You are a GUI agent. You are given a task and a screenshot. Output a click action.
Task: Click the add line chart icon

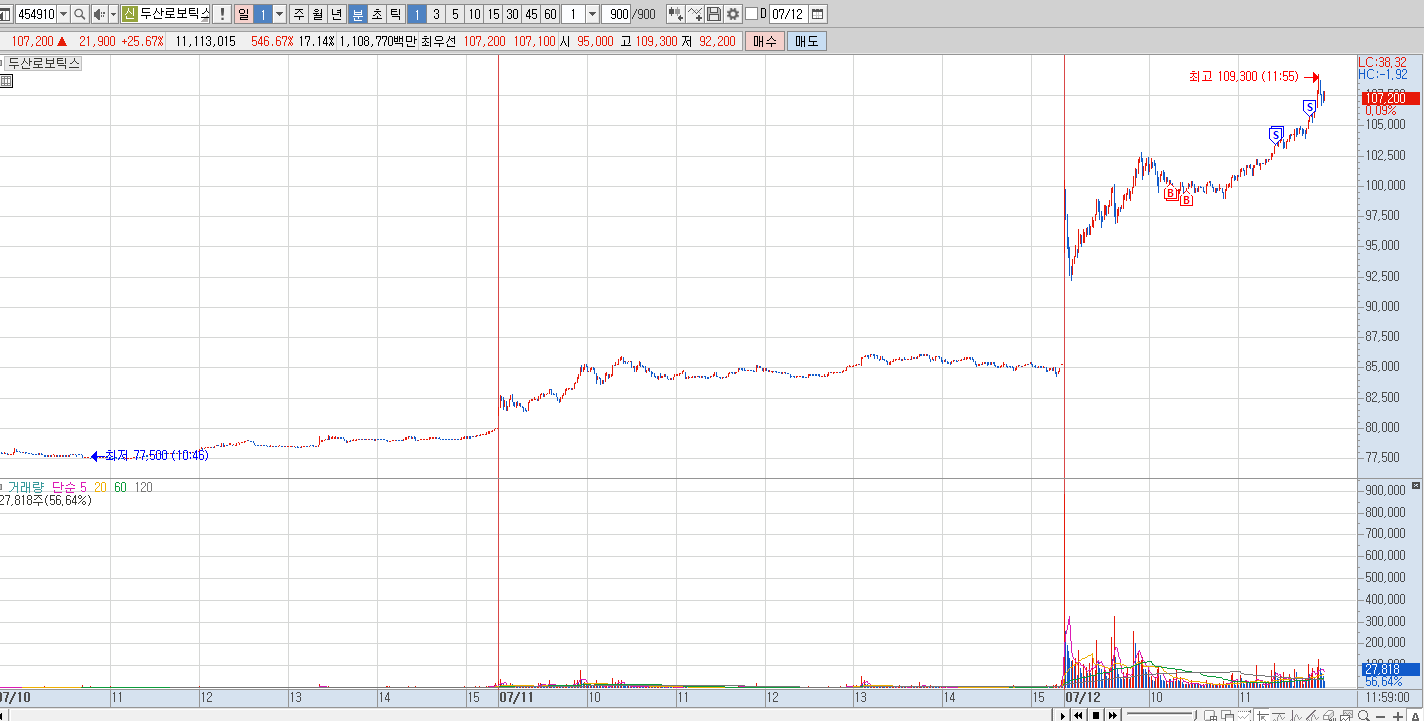tap(695, 14)
